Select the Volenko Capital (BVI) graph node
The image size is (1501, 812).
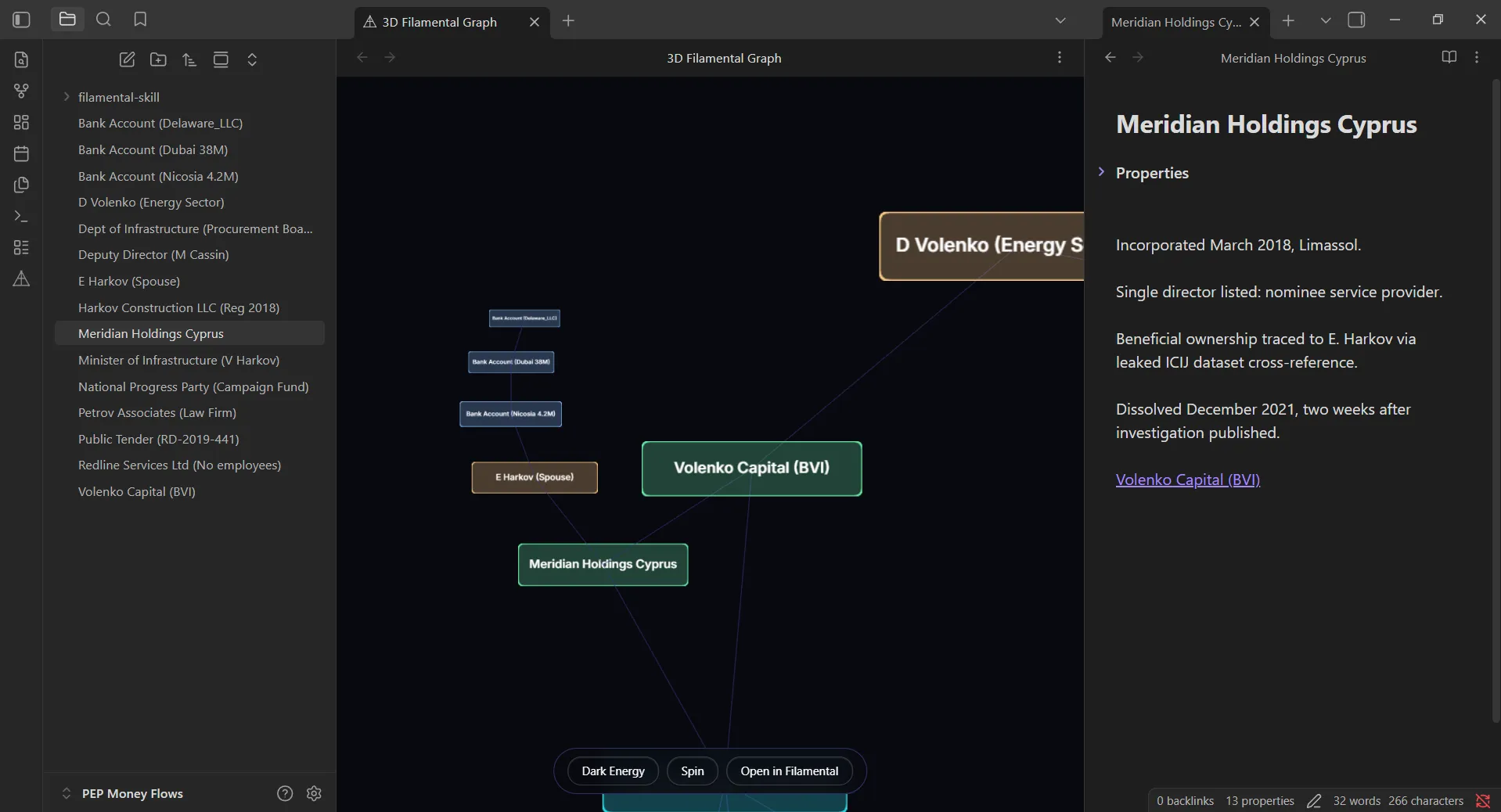click(751, 469)
